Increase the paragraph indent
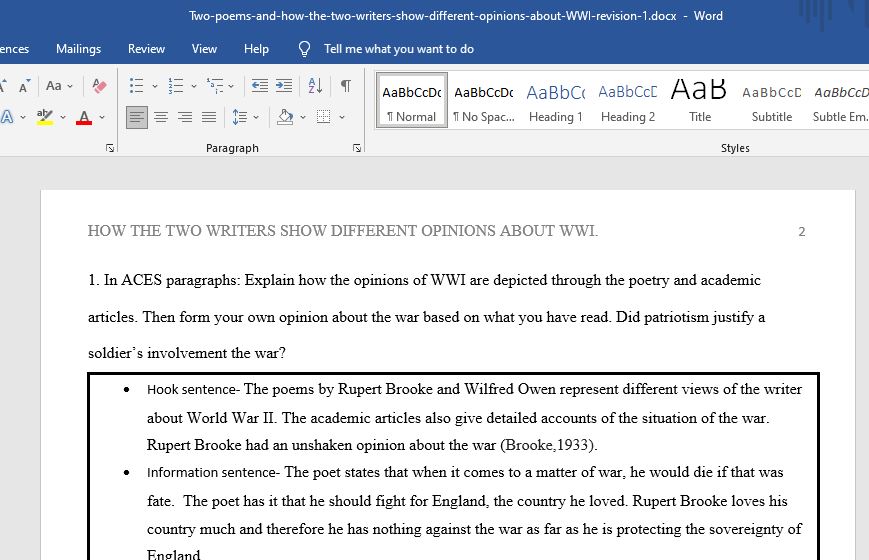The height and width of the screenshot is (560, 869). pos(284,85)
